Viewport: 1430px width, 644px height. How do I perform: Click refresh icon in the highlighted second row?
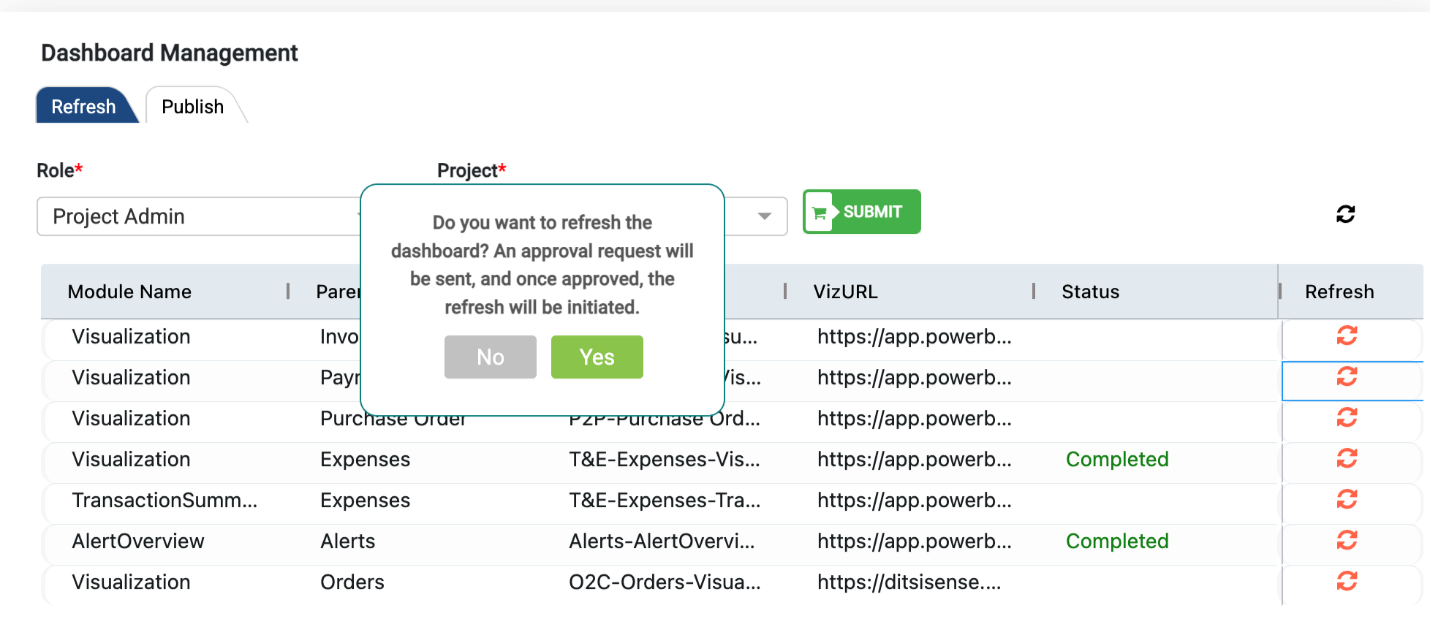pos(1347,377)
